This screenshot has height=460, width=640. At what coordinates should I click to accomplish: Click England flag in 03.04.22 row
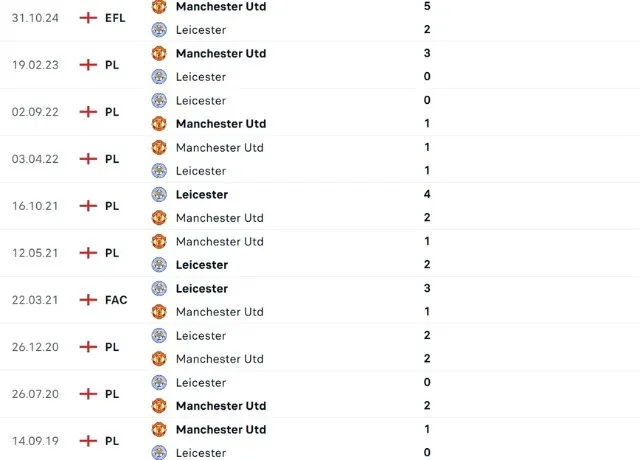click(88, 159)
